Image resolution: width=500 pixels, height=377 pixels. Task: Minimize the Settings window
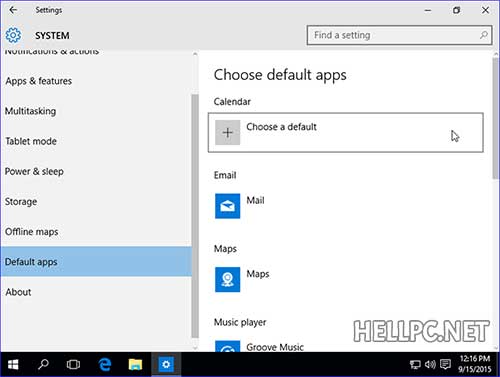tap(428, 10)
